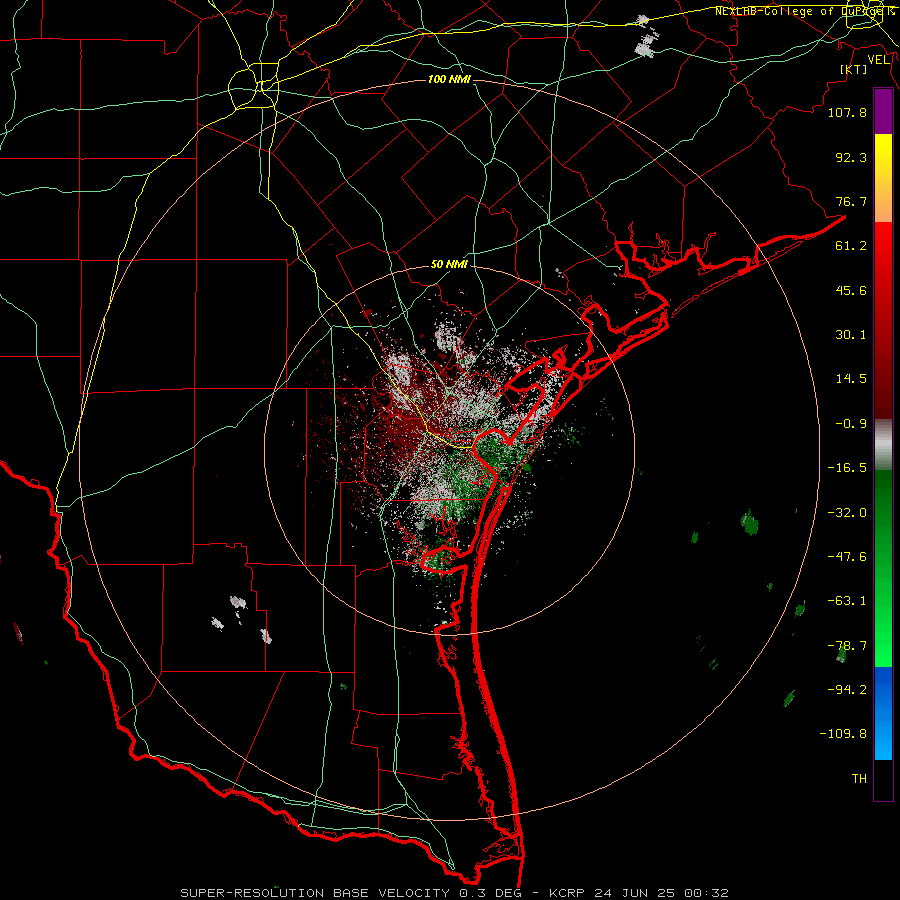Click the 107.8 velocity scale value
Viewport: 900px width, 900px height.
click(x=847, y=112)
